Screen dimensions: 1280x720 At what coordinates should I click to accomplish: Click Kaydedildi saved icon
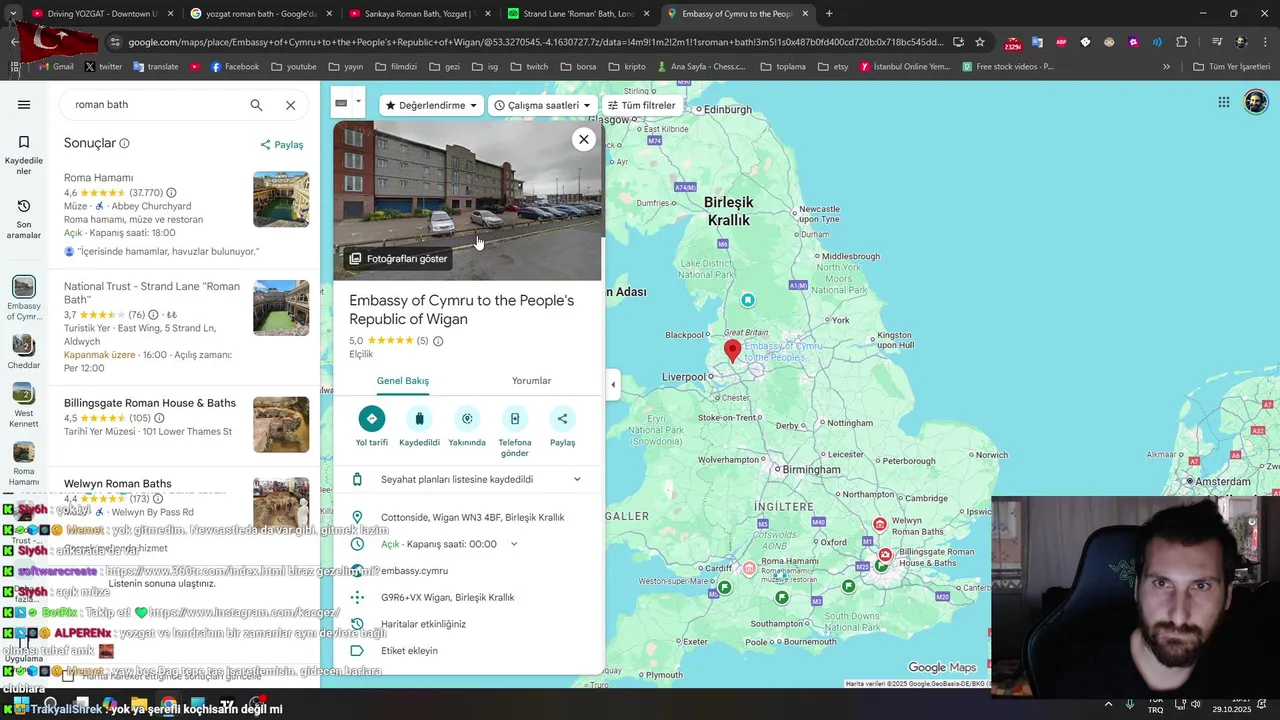(419, 419)
